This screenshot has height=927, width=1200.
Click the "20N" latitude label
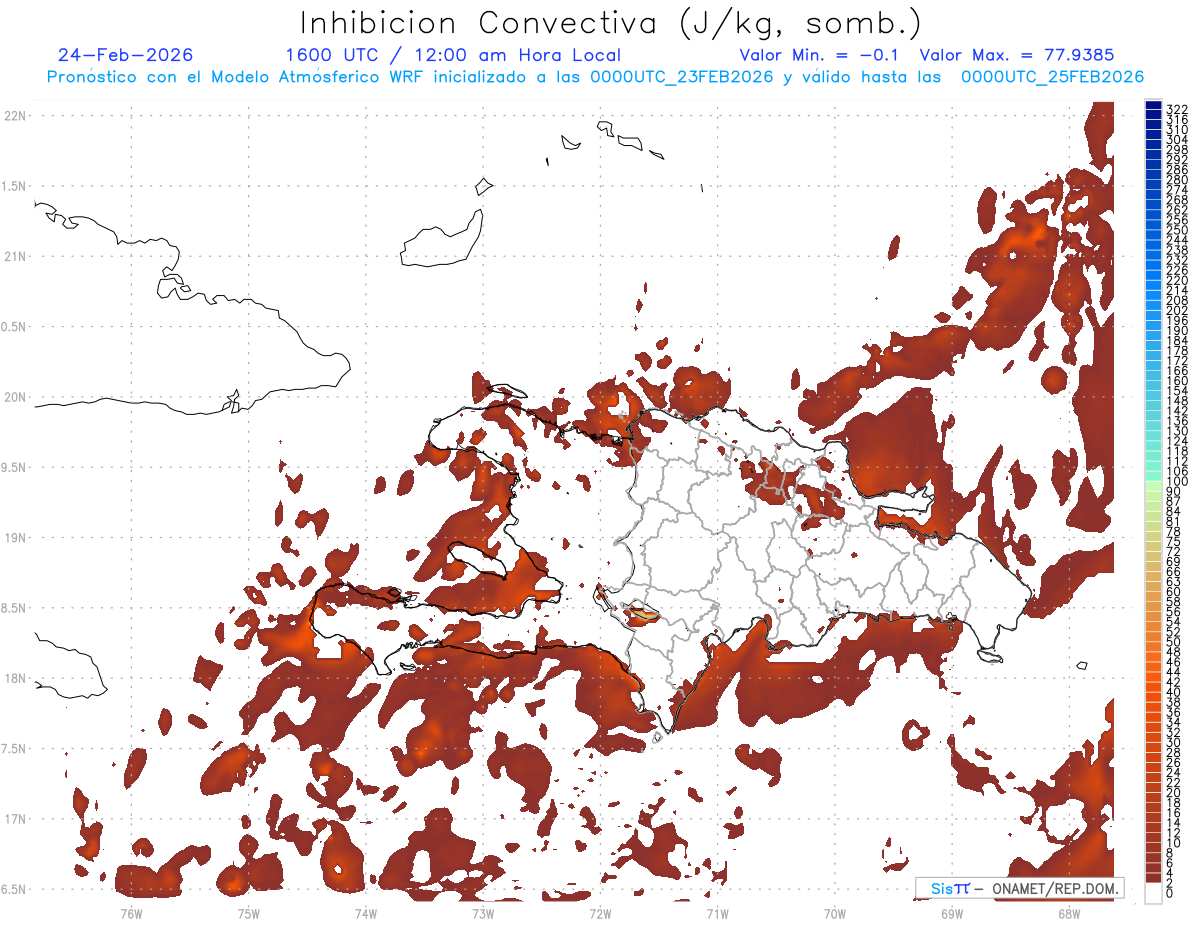(x=16, y=397)
